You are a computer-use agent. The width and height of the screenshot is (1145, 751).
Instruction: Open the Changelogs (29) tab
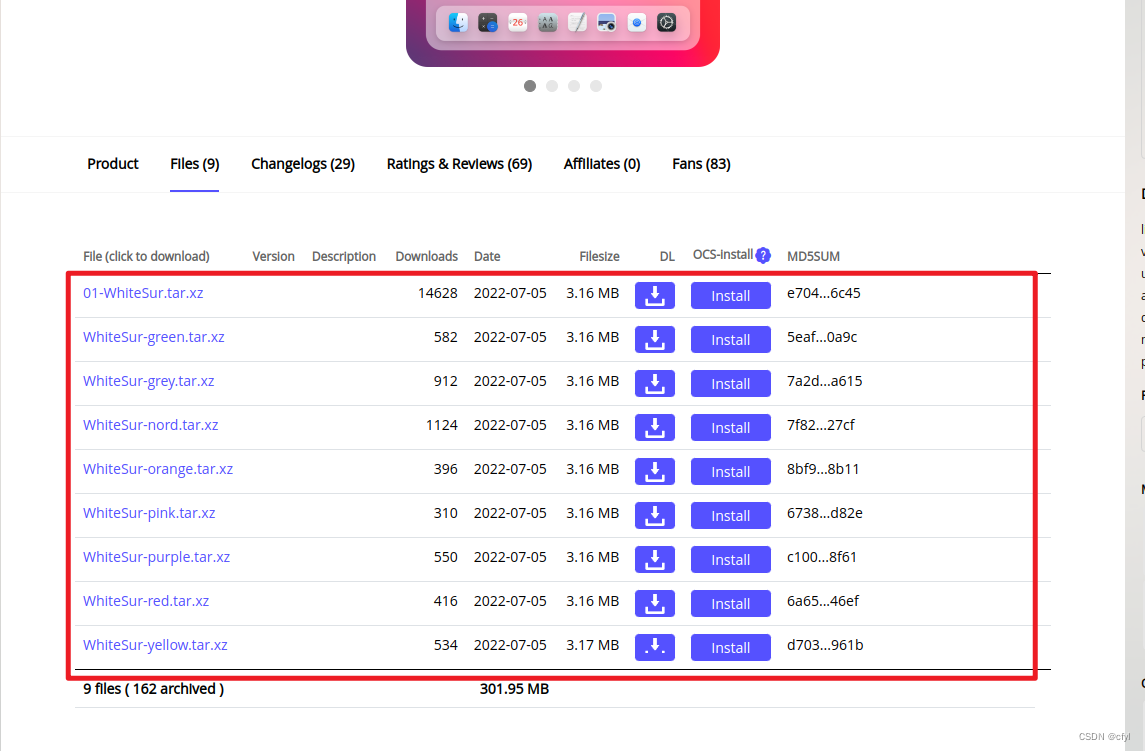303,164
